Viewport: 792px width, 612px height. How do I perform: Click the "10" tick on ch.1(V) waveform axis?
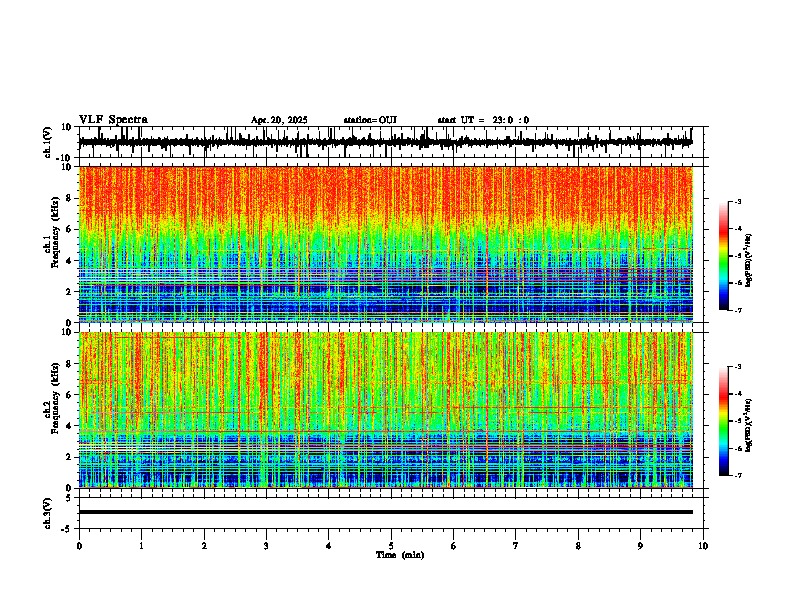pos(67,127)
